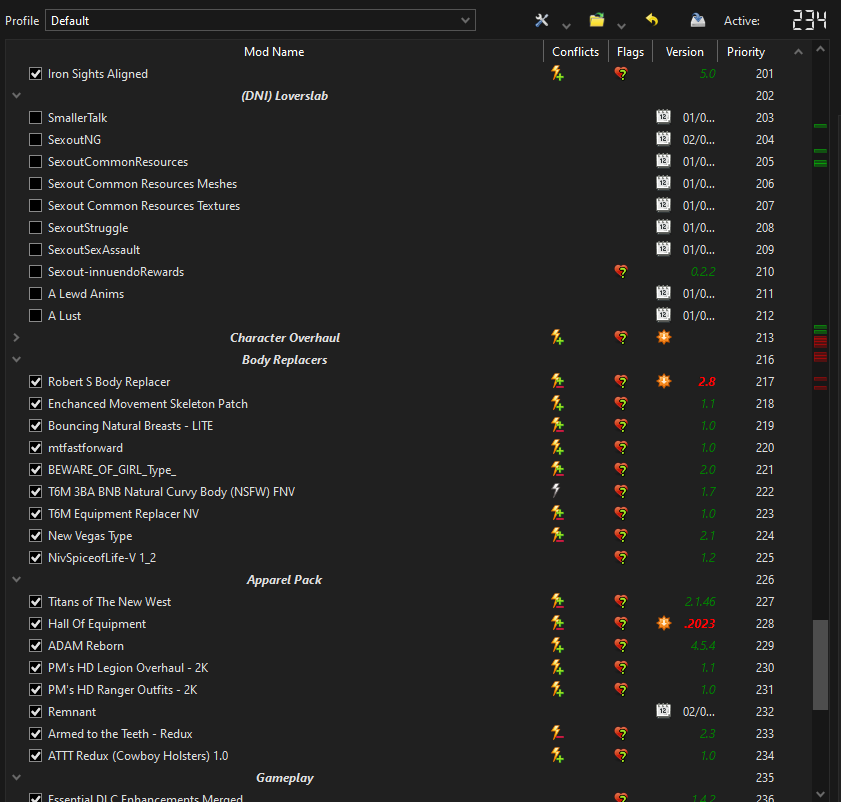Click conflict icon for New Vegas Type
This screenshot has width=841, height=802.
tap(557, 535)
